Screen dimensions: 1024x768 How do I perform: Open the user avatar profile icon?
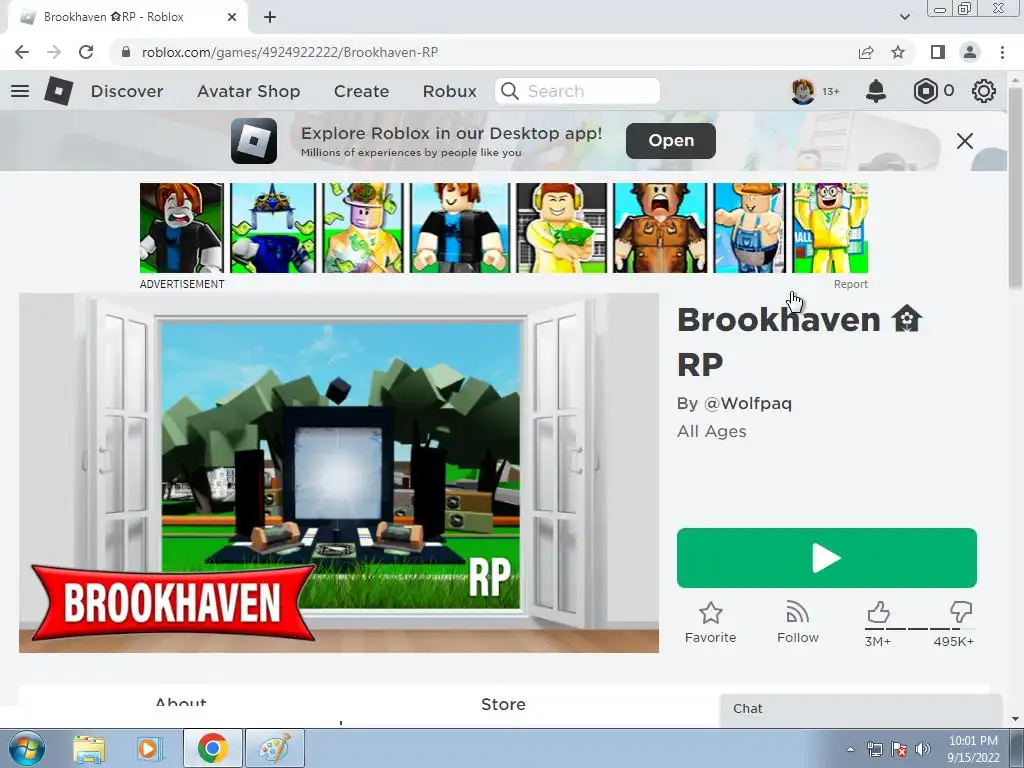click(803, 91)
